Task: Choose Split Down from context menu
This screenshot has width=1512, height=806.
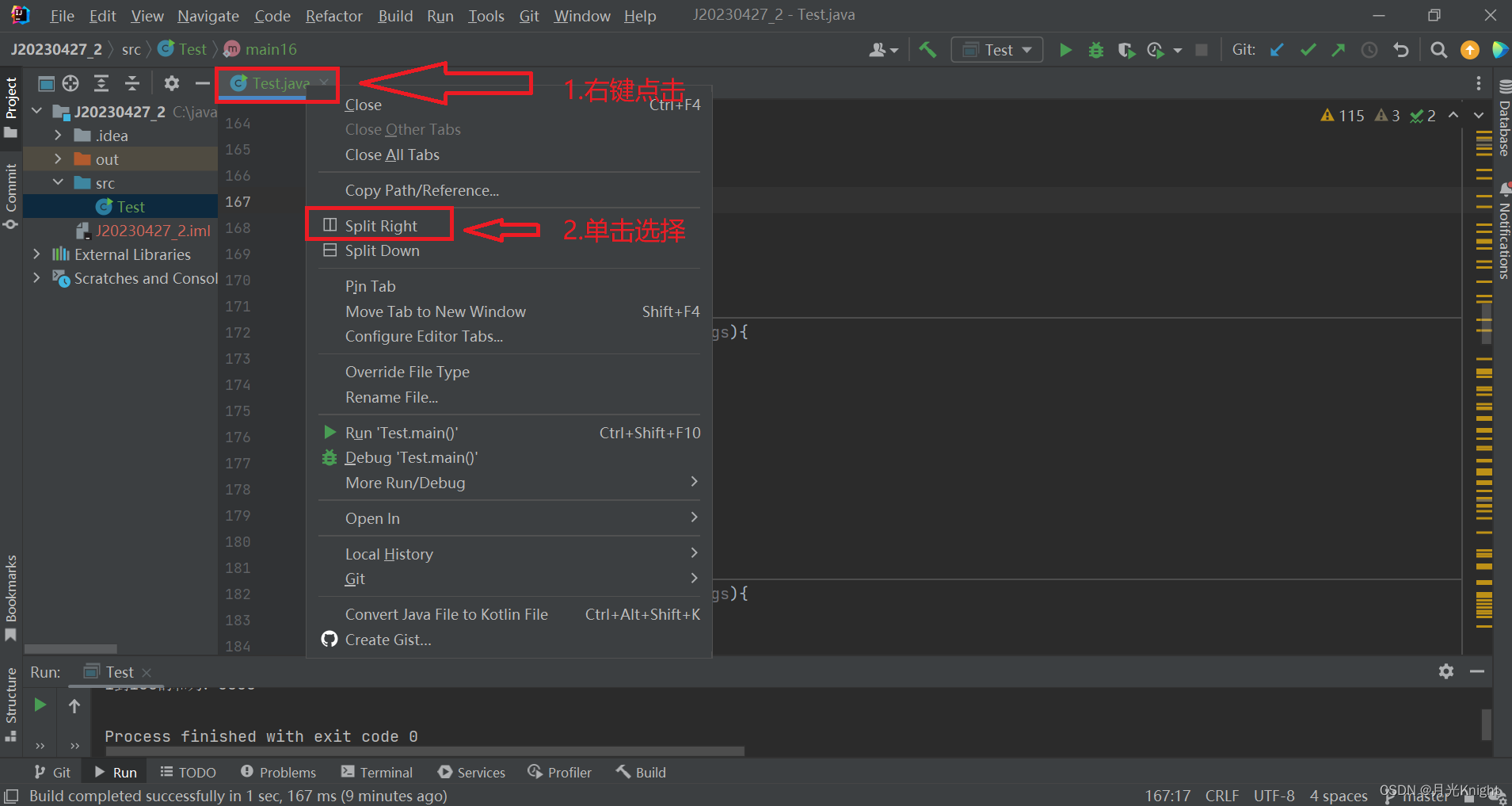Action: point(509,250)
